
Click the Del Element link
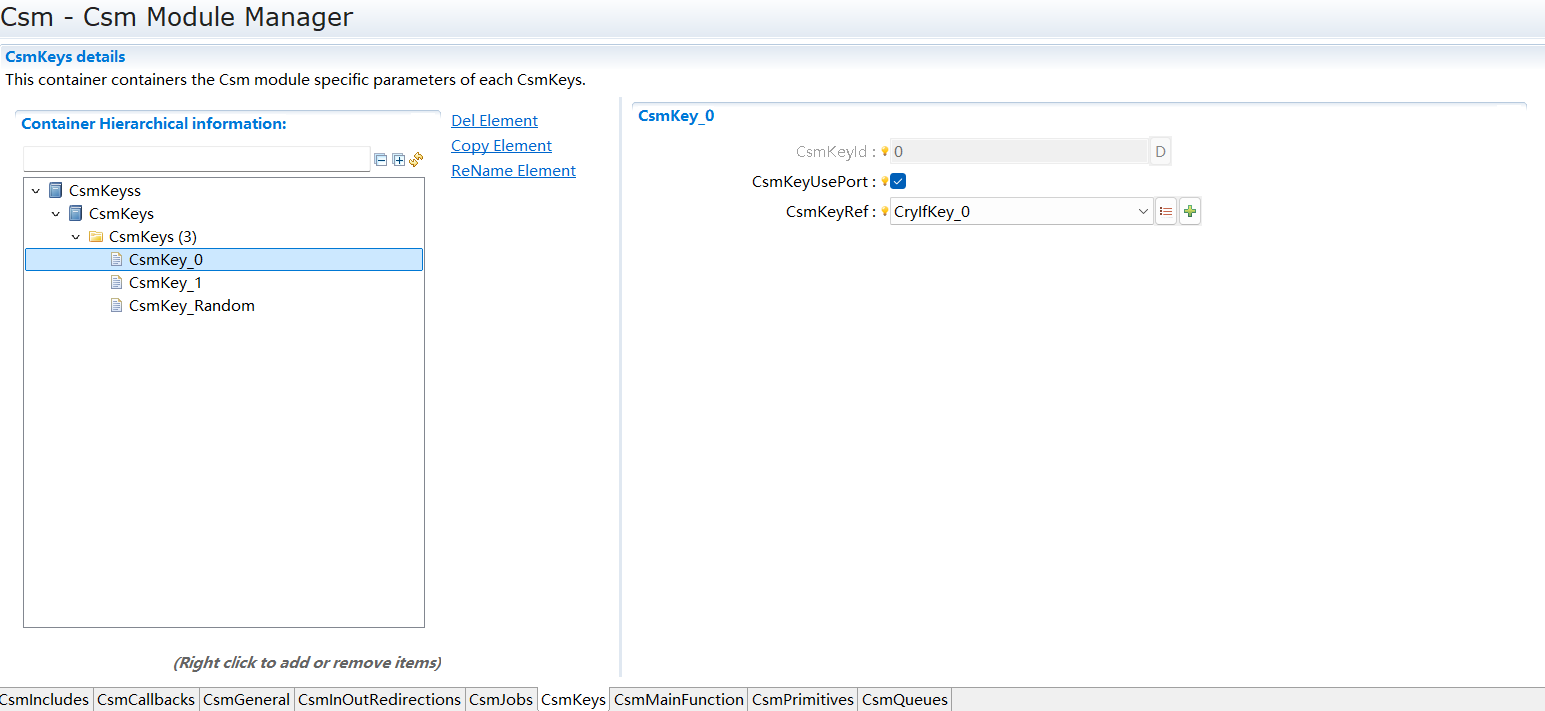(x=494, y=121)
